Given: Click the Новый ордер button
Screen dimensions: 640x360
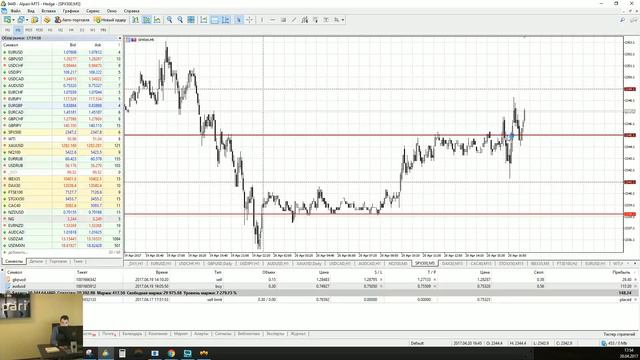Looking at the screenshot, I should pos(110,20).
